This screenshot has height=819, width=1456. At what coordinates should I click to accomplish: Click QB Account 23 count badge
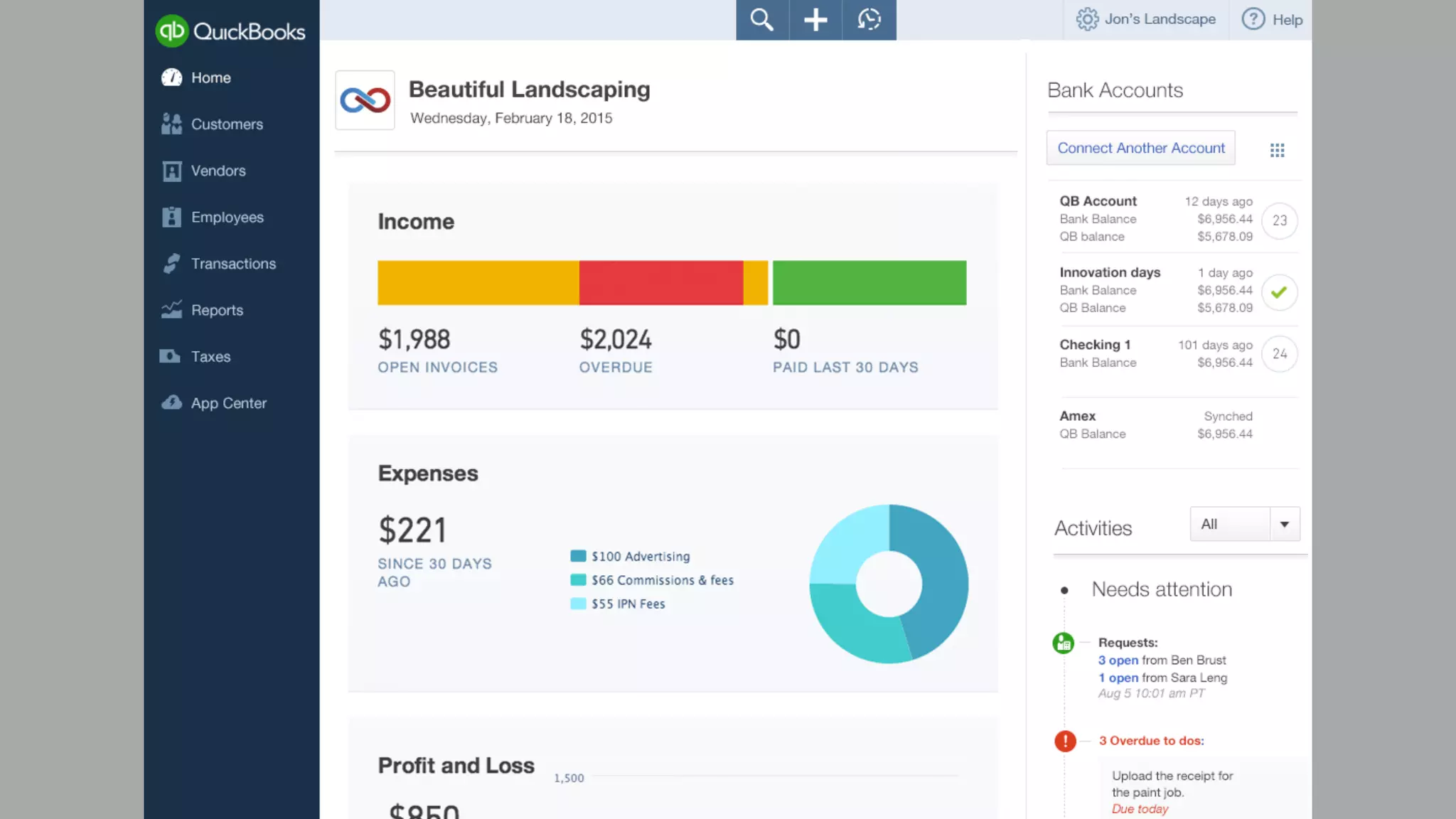1279,220
